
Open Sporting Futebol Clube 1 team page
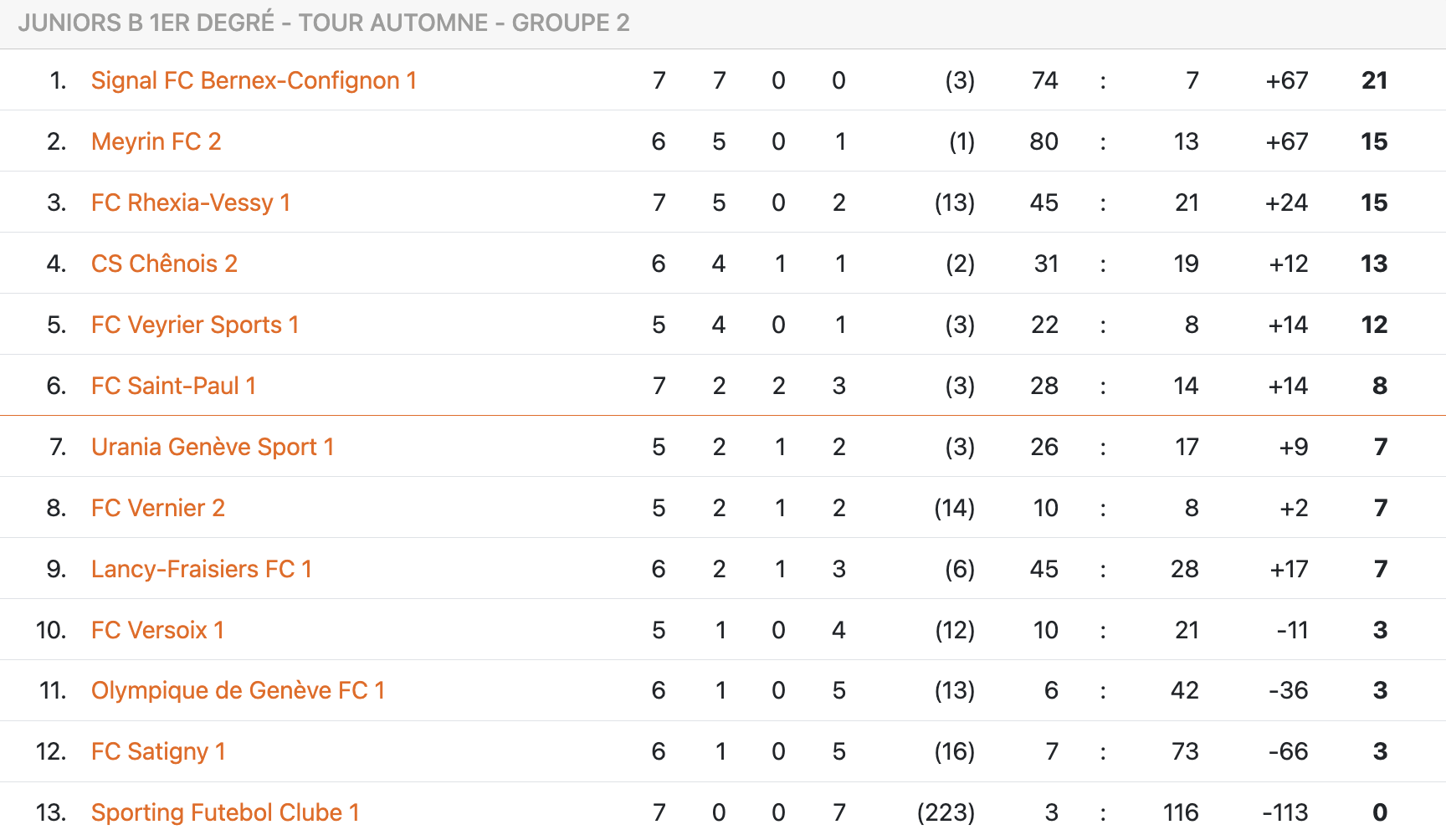pyautogui.click(x=225, y=812)
